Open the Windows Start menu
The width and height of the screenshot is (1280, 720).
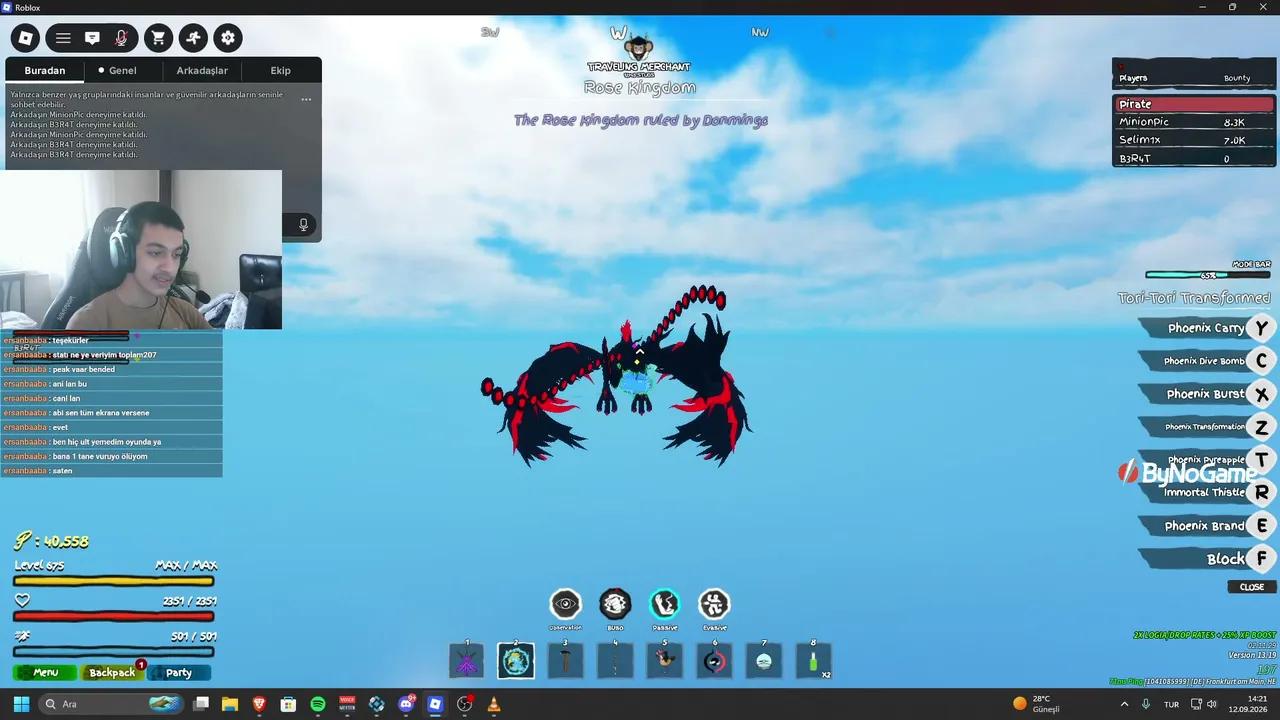pyautogui.click(x=21, y=704)
